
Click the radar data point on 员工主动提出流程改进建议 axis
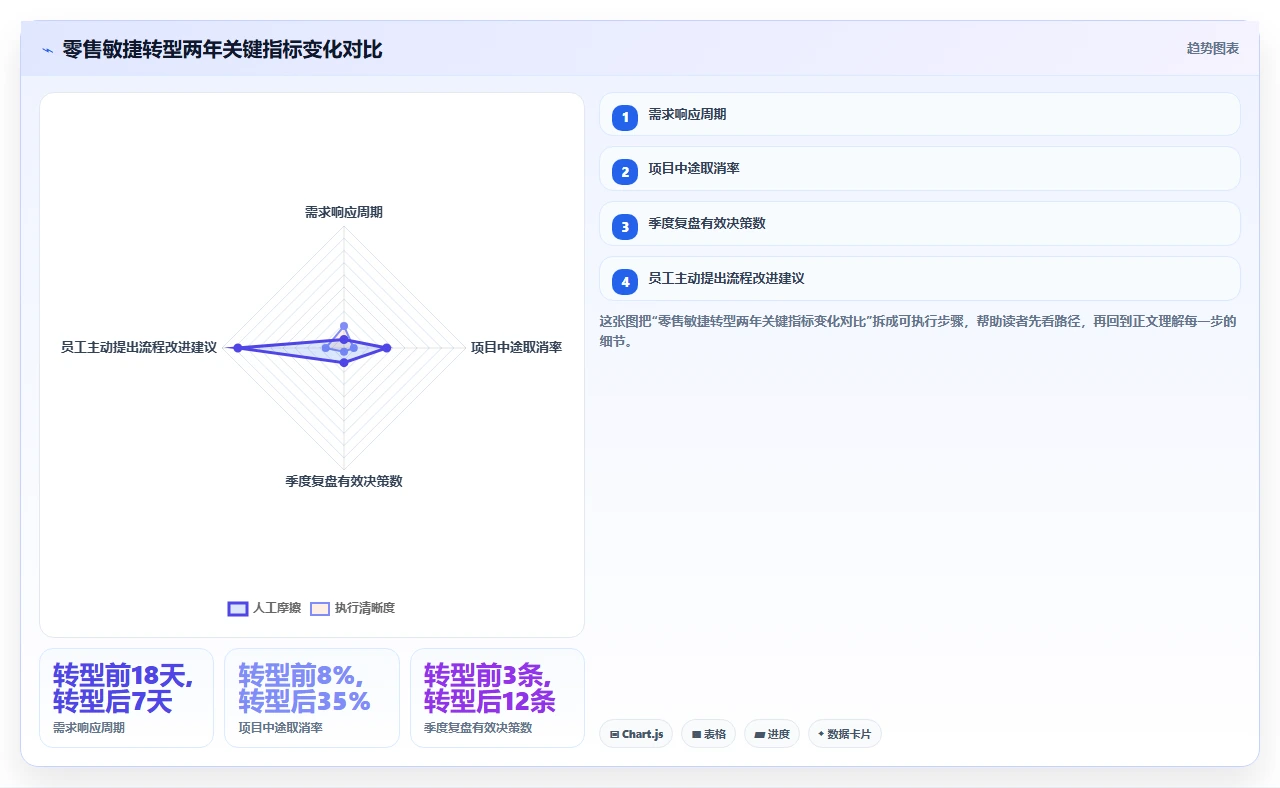[x=237, y=348]
